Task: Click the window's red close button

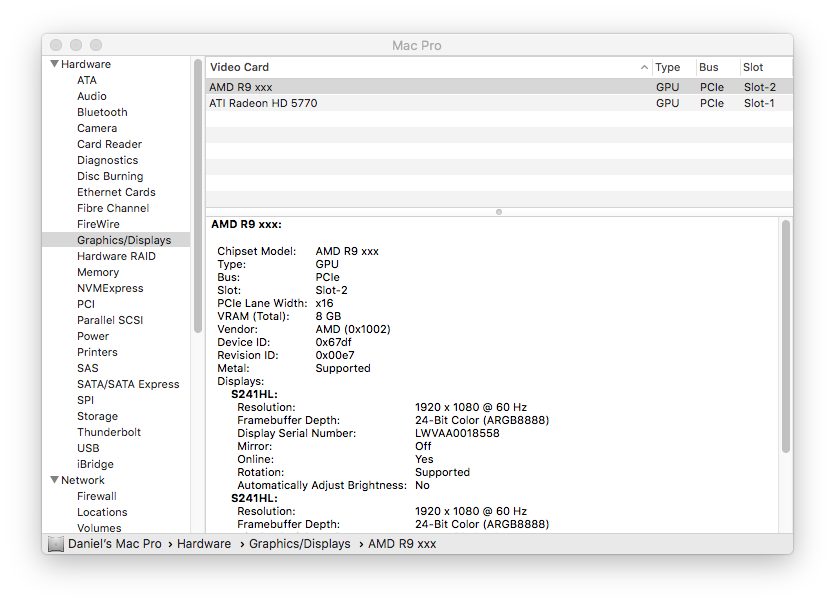Action: click(x=56, y=45)
